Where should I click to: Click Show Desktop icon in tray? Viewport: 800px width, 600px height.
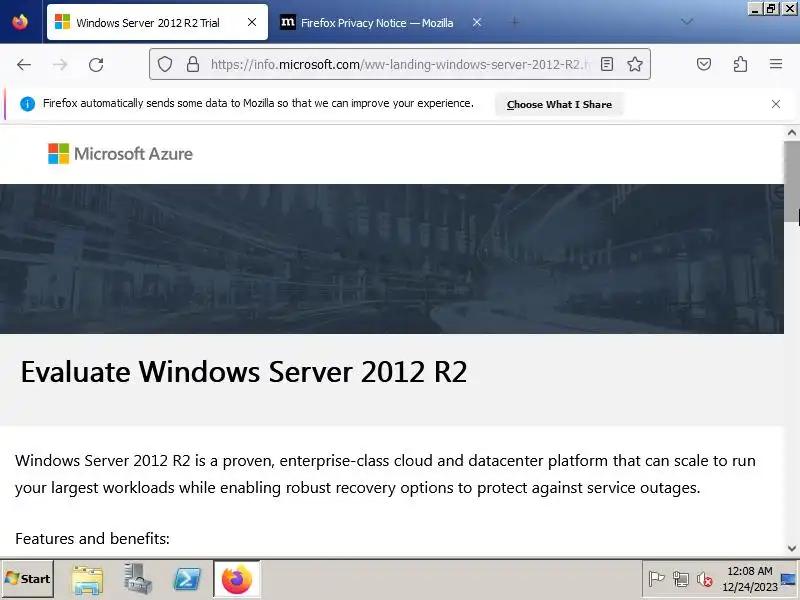788,579
